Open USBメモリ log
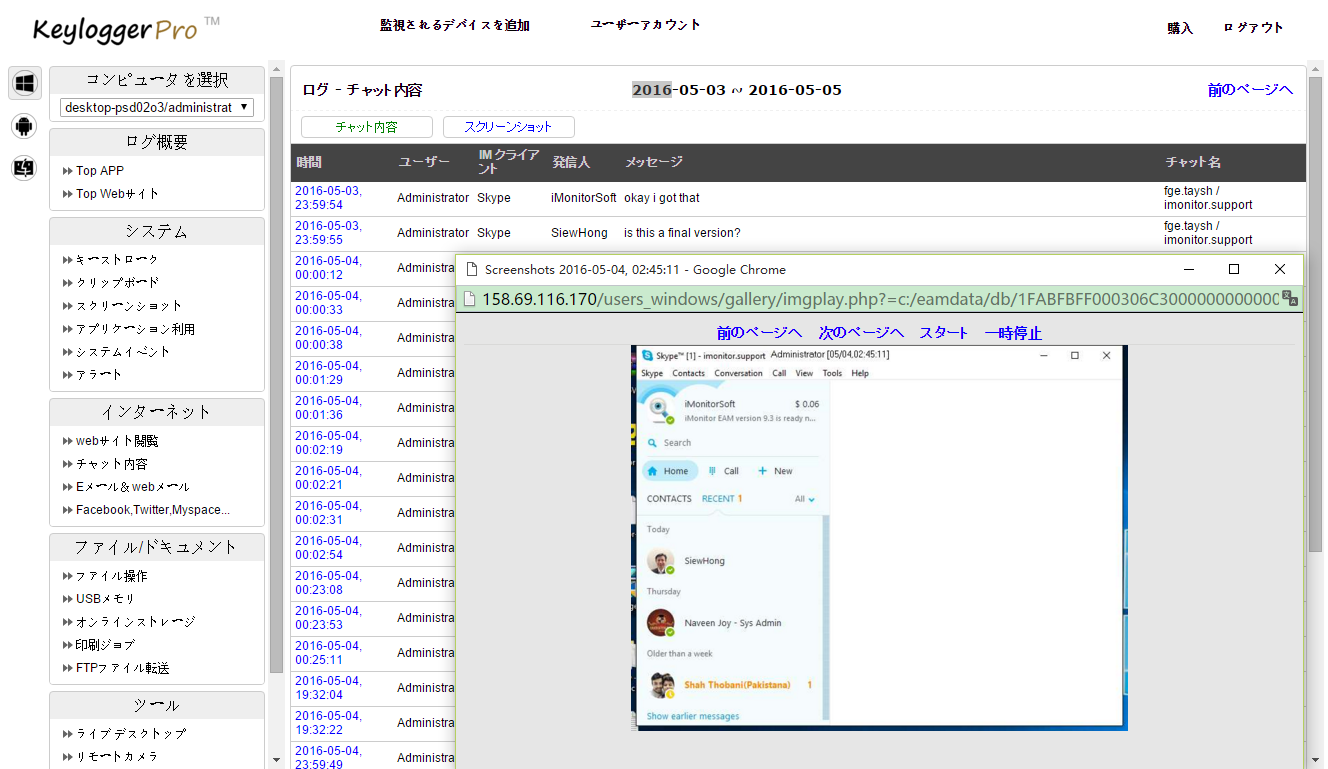The height and width of the screenshot is (769, 1328). [105, 599]
